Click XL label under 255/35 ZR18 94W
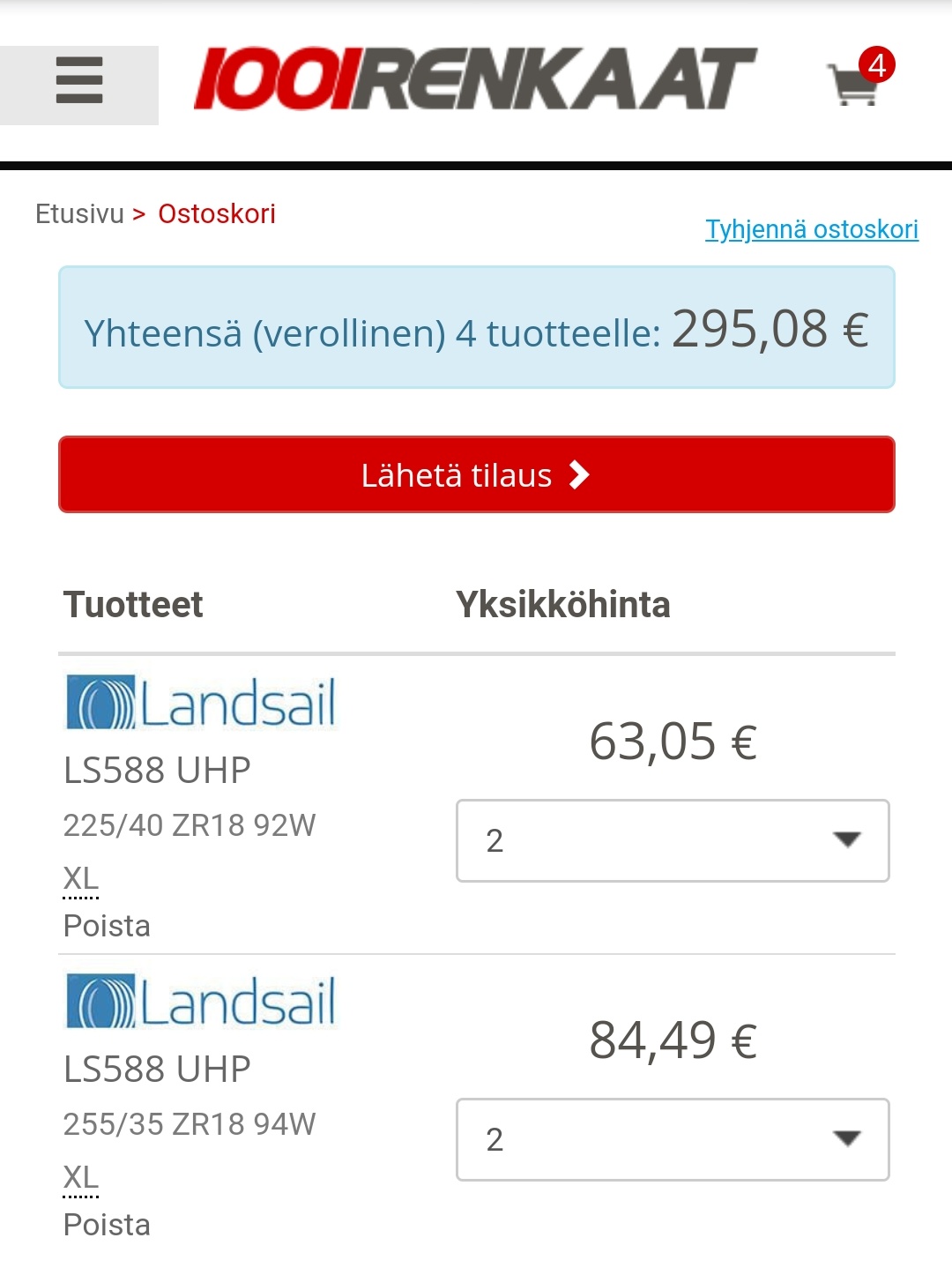 click(81, 1177)
